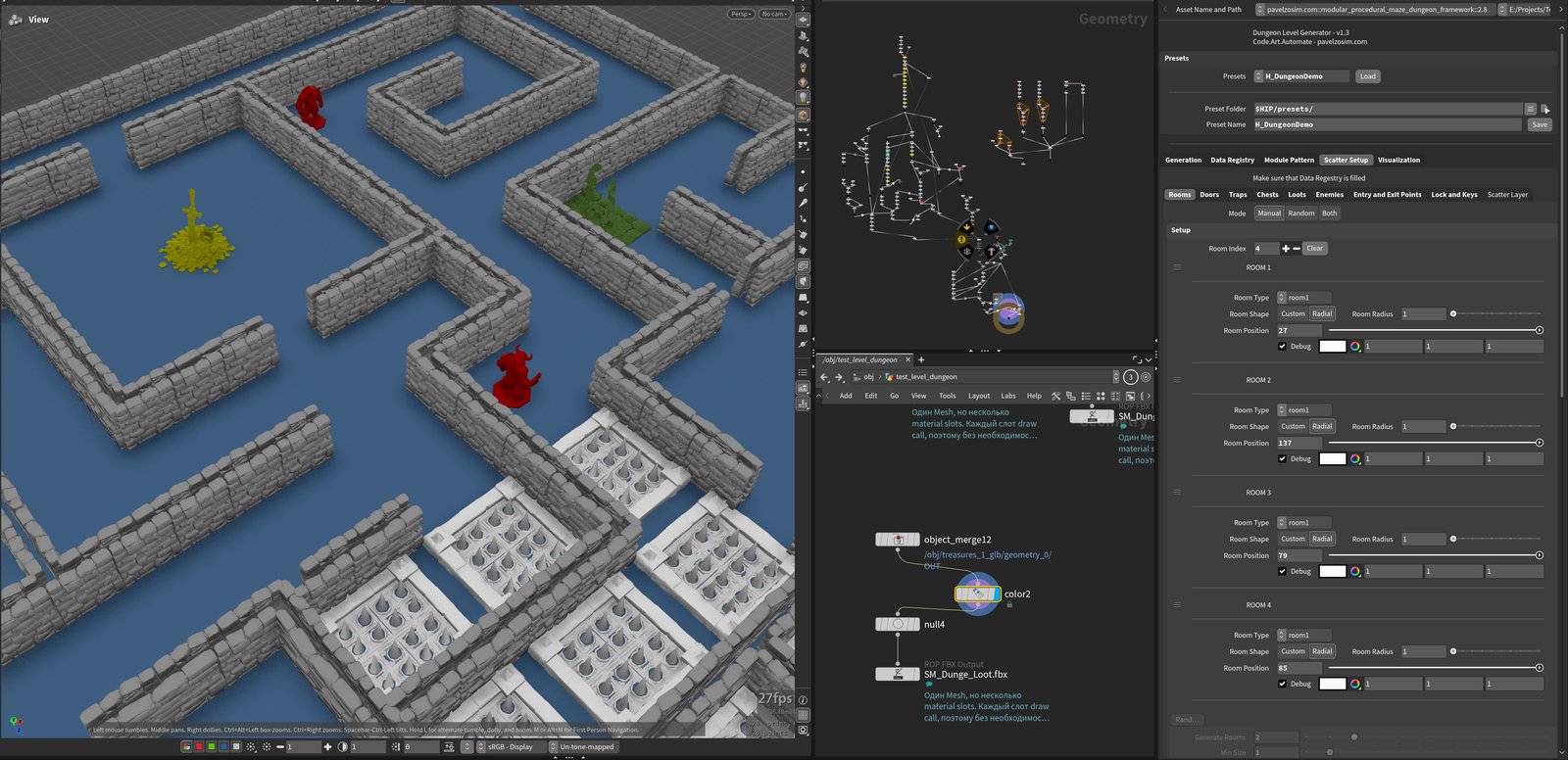Screen dimensions: 1568x760
Task: Click the Clear button beside Room Index
Action: [1315, 248]
